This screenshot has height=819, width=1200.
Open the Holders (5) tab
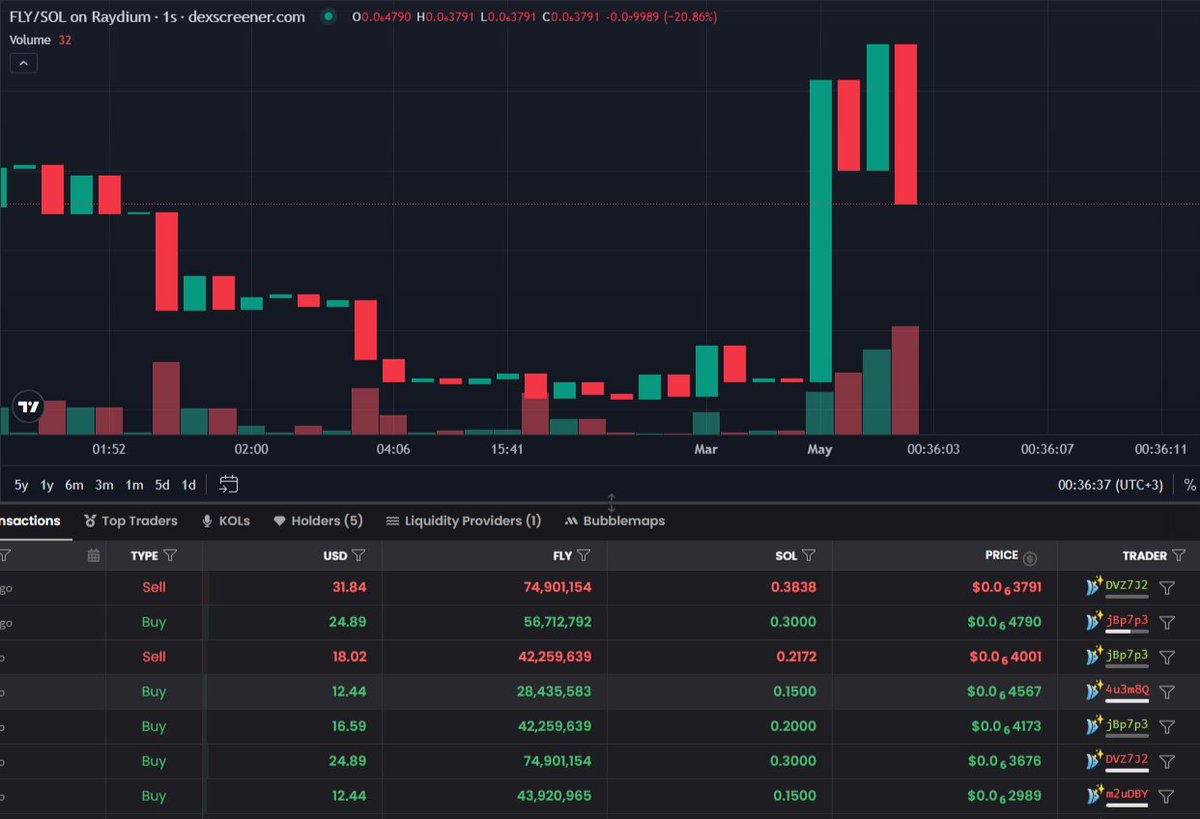tap(318, 521)
